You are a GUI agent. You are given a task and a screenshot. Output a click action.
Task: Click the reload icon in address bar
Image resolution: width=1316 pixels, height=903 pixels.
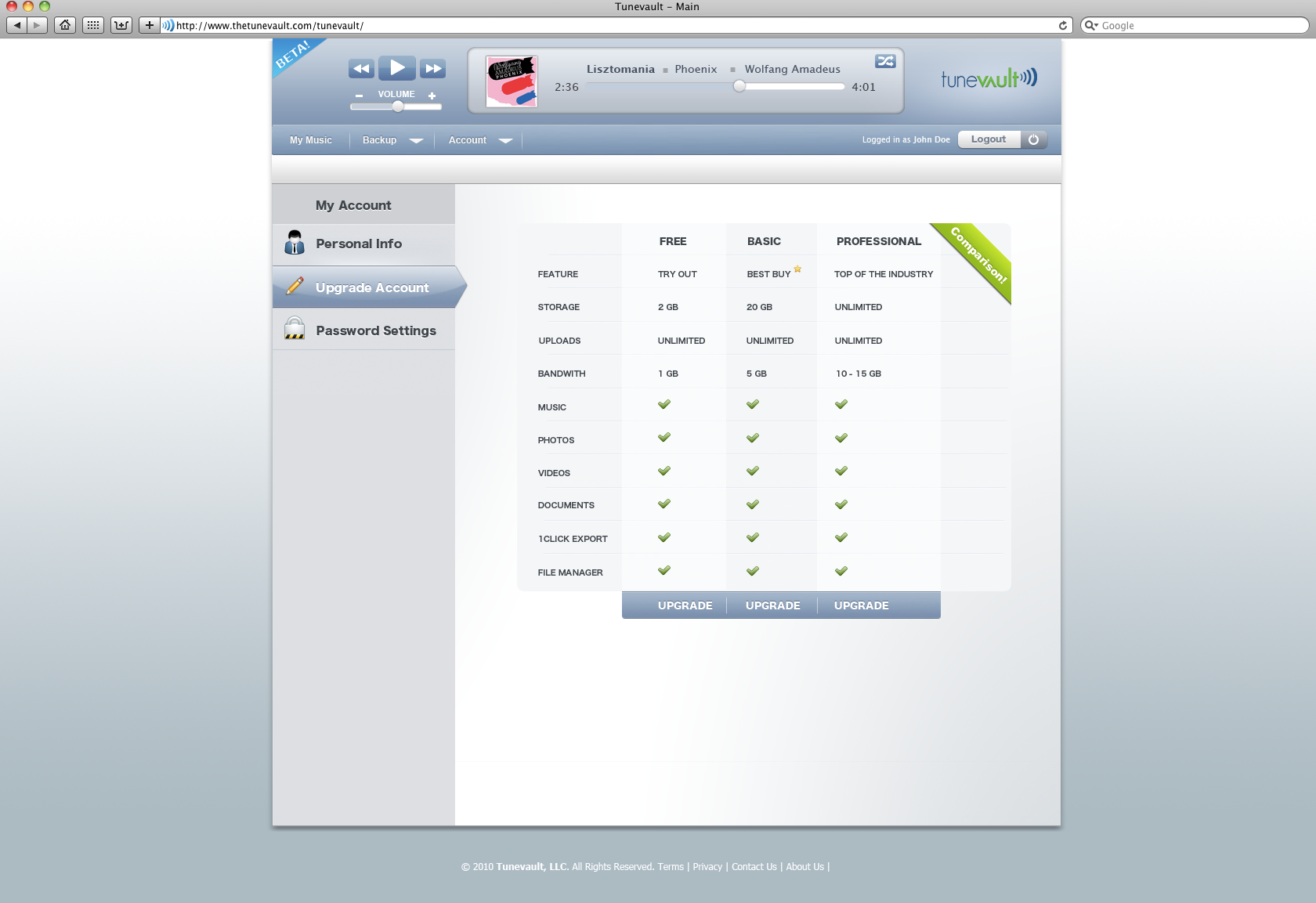tap(1063, 25)
